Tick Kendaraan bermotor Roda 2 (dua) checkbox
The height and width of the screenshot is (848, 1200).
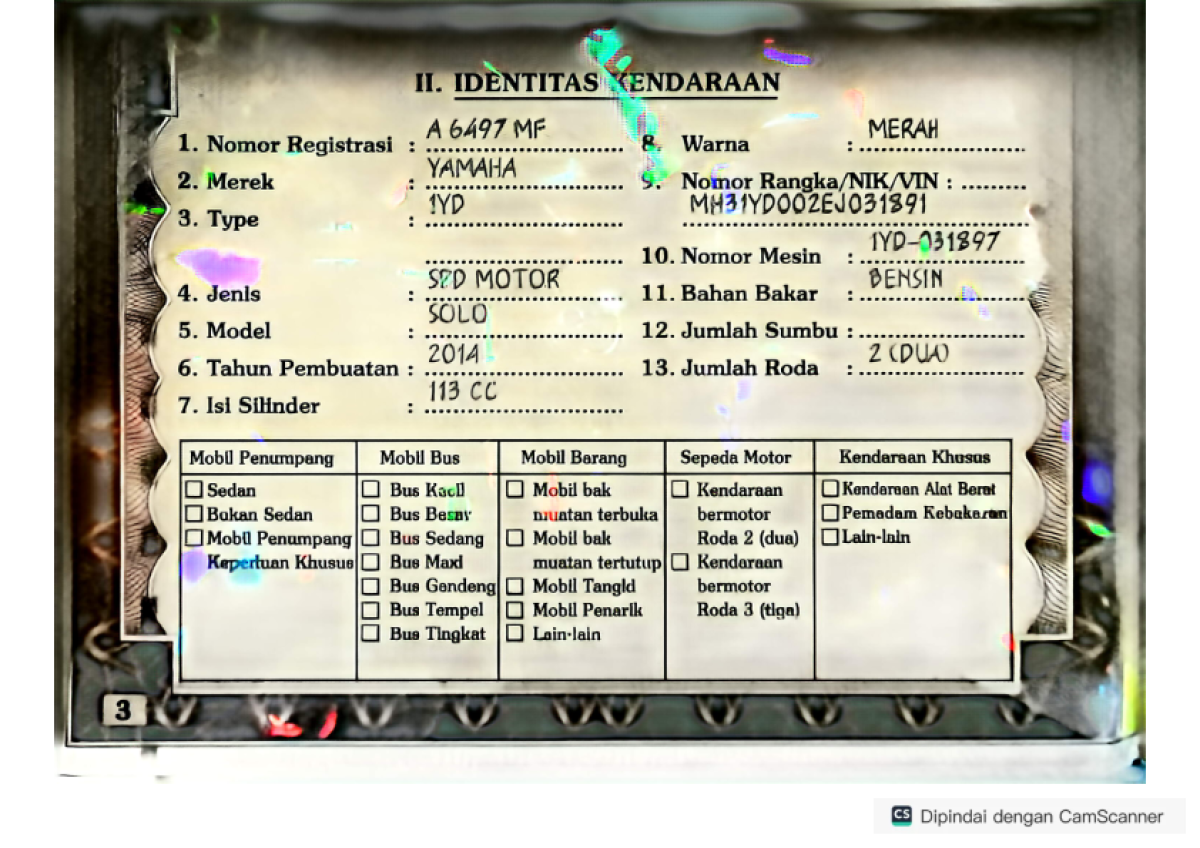tap(680, 490)
